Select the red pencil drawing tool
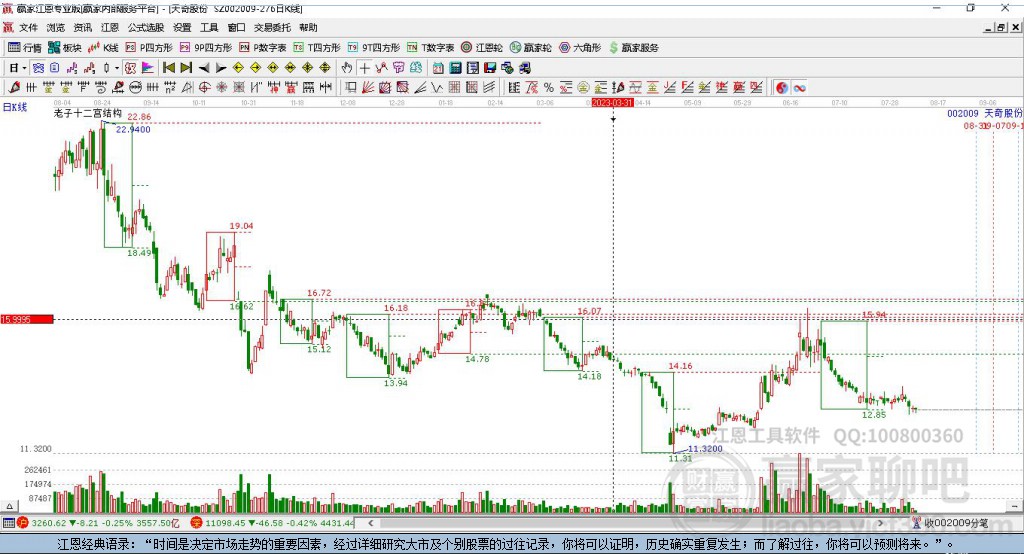Screen dimensions: 1024x554 [14, 88]
